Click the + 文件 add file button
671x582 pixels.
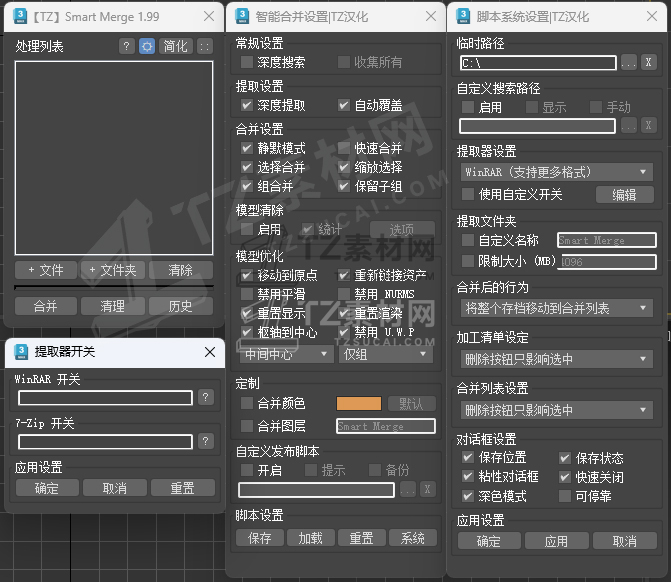tap(46, 270)
